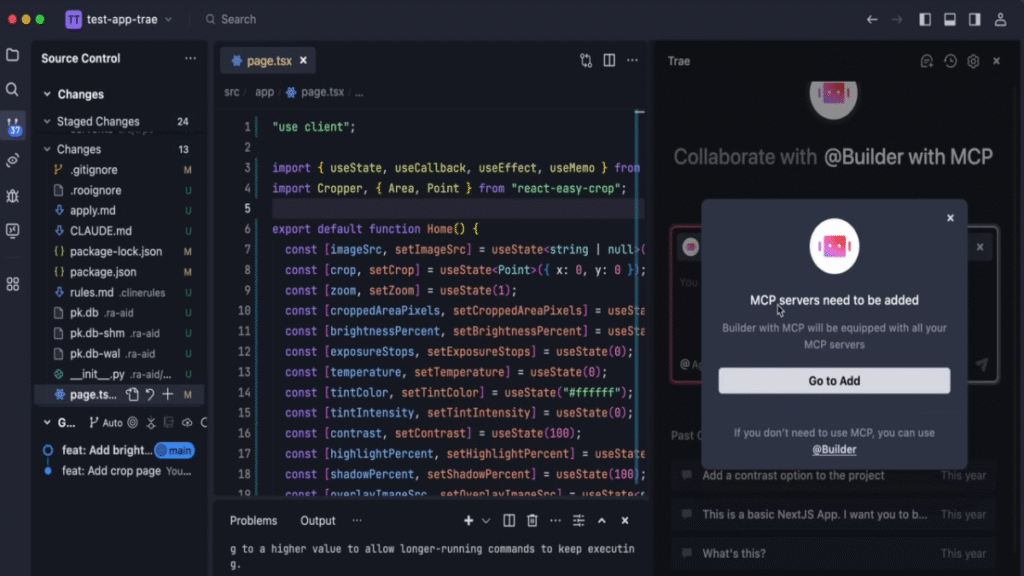Viewport: 1024px width, 576px height.
Task: Open the remote explorer monitor icon
Action: 12,230
